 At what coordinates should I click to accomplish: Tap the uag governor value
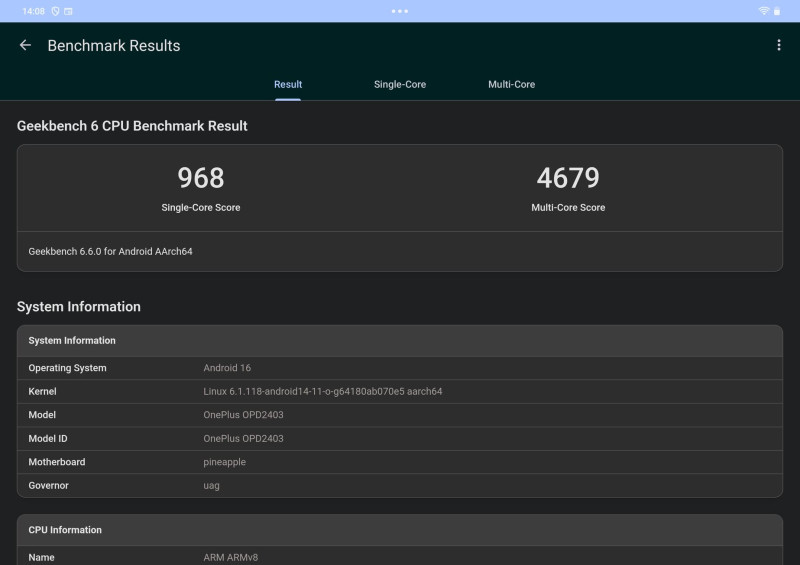click(x=211, y=486)
